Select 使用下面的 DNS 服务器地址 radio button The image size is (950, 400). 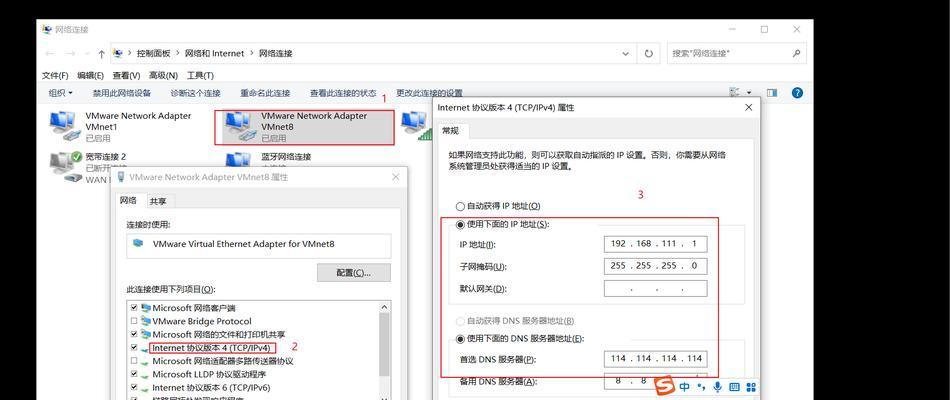pyautogui.click(x=460, y=338)
